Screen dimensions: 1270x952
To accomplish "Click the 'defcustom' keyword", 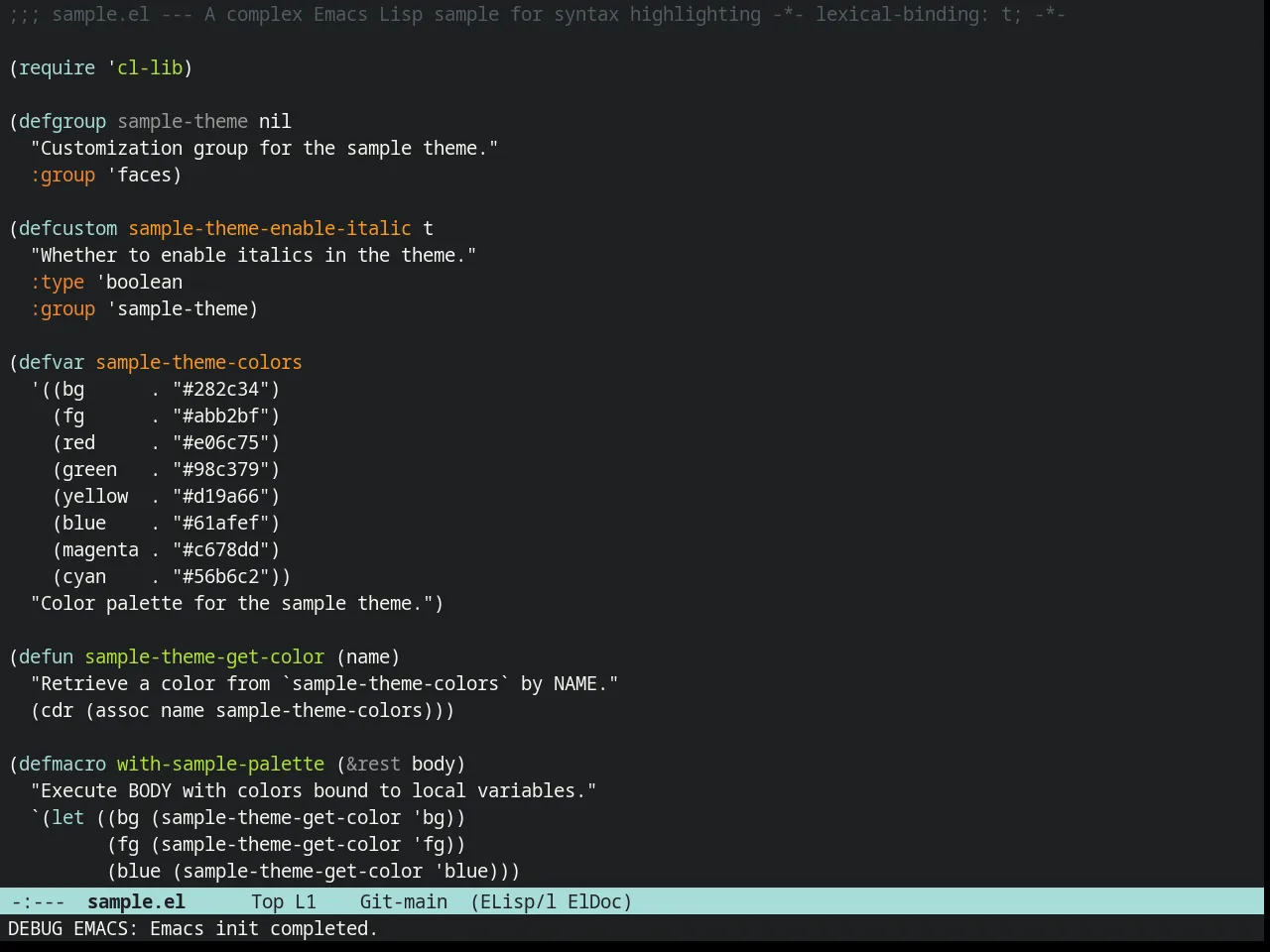I will click(x=67, y=228).
